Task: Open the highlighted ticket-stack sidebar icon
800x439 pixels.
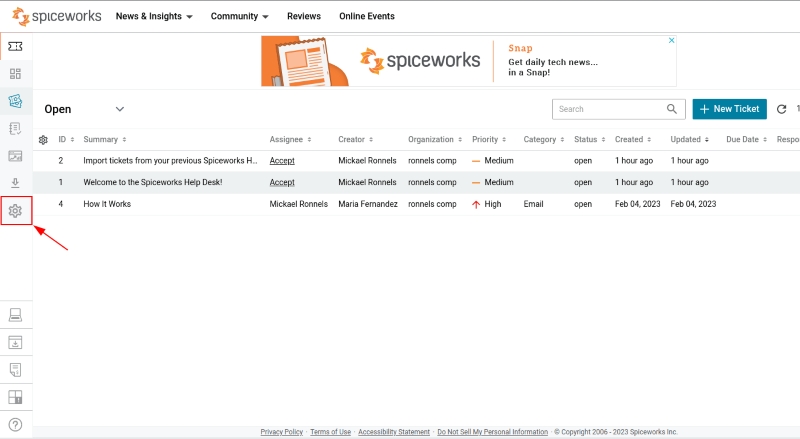Action: click(15, 101)
